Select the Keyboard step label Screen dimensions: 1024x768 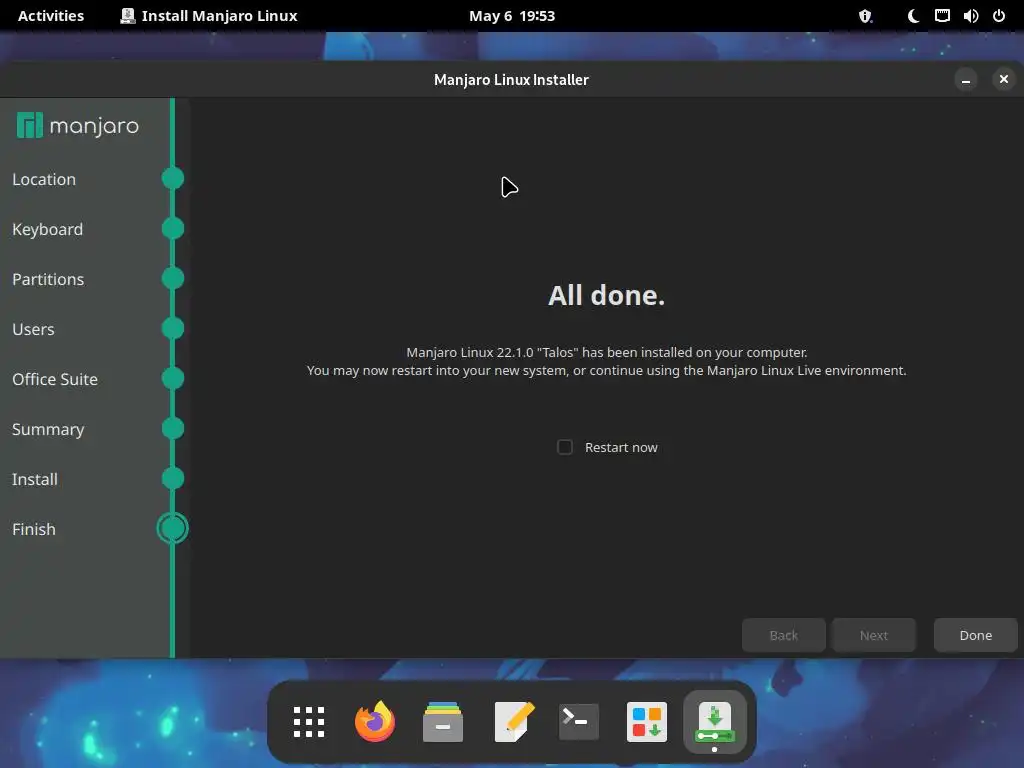48,230
